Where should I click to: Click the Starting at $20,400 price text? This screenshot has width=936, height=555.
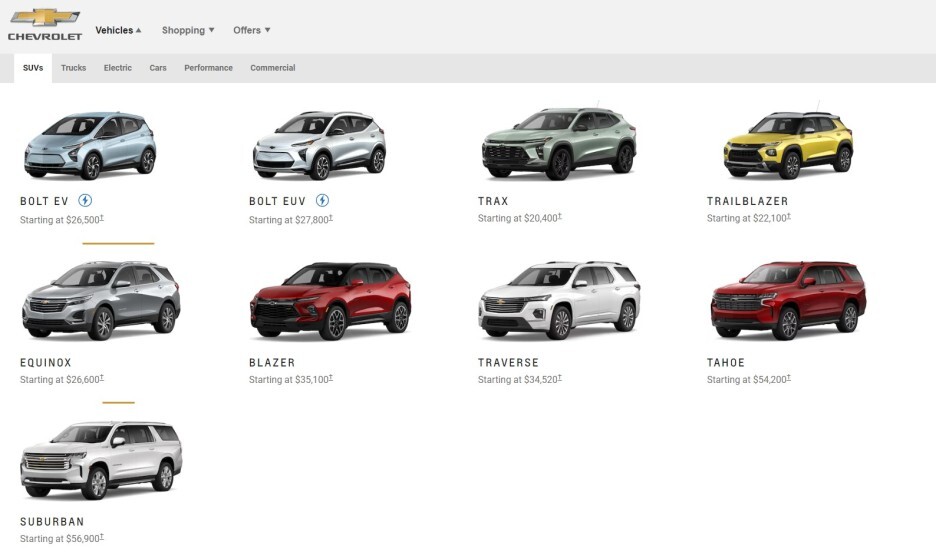519,218
